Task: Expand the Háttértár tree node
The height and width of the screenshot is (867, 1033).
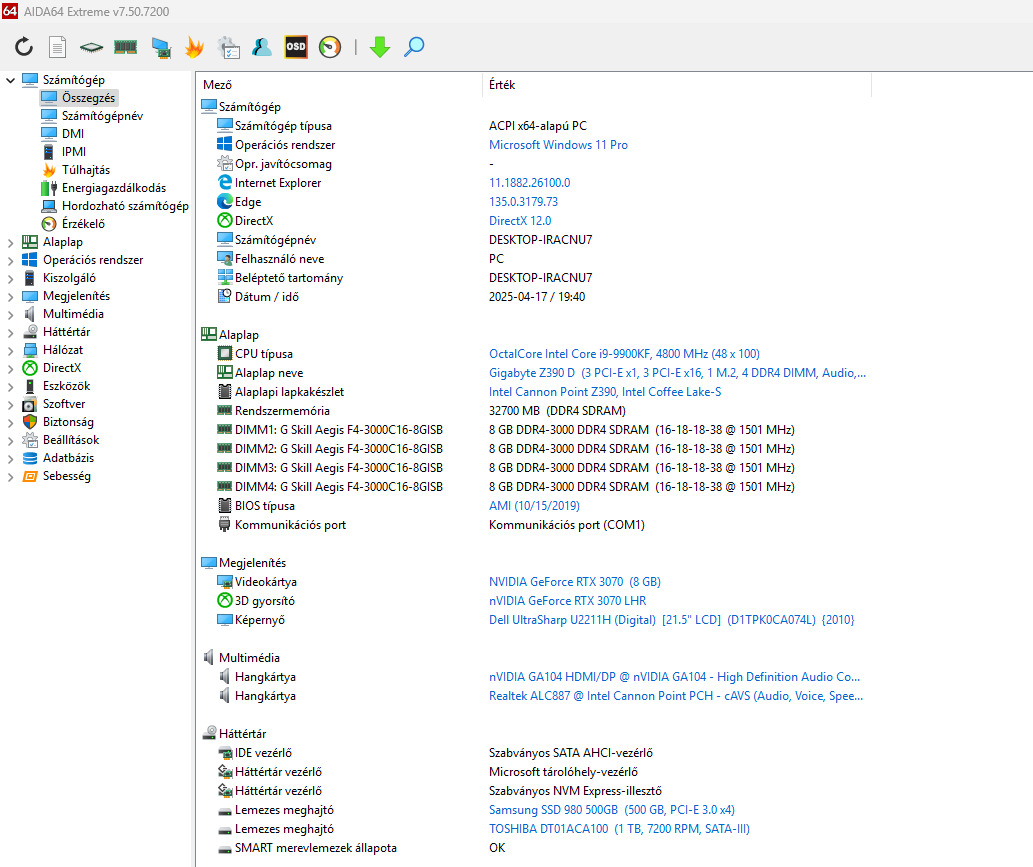Action: [x=11, y=332]
